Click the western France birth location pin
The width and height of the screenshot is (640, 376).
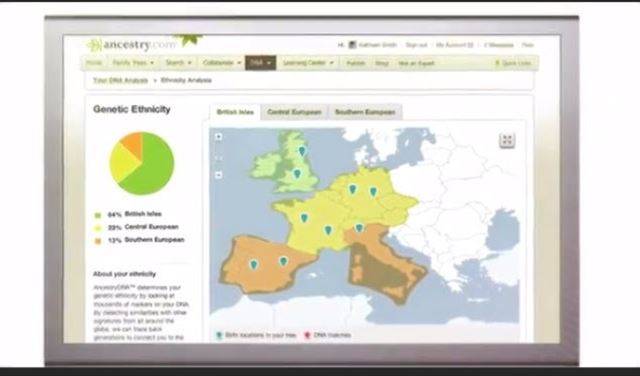[x=304, y=218]
